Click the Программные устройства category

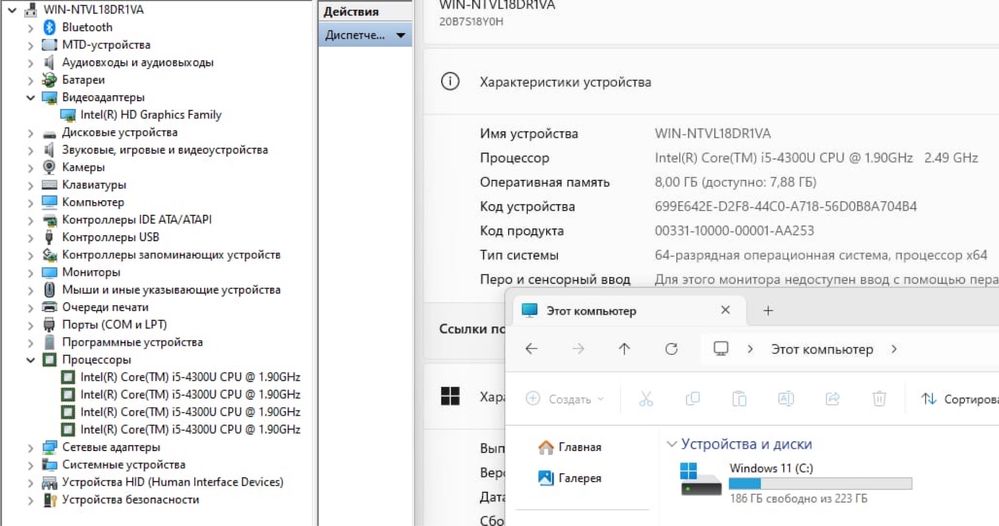point(132,343)
